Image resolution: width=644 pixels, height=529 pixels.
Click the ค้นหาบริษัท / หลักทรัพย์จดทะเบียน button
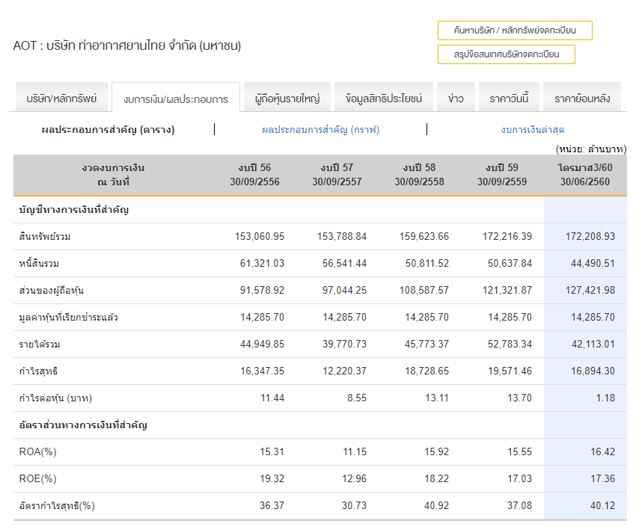[514, 30]
